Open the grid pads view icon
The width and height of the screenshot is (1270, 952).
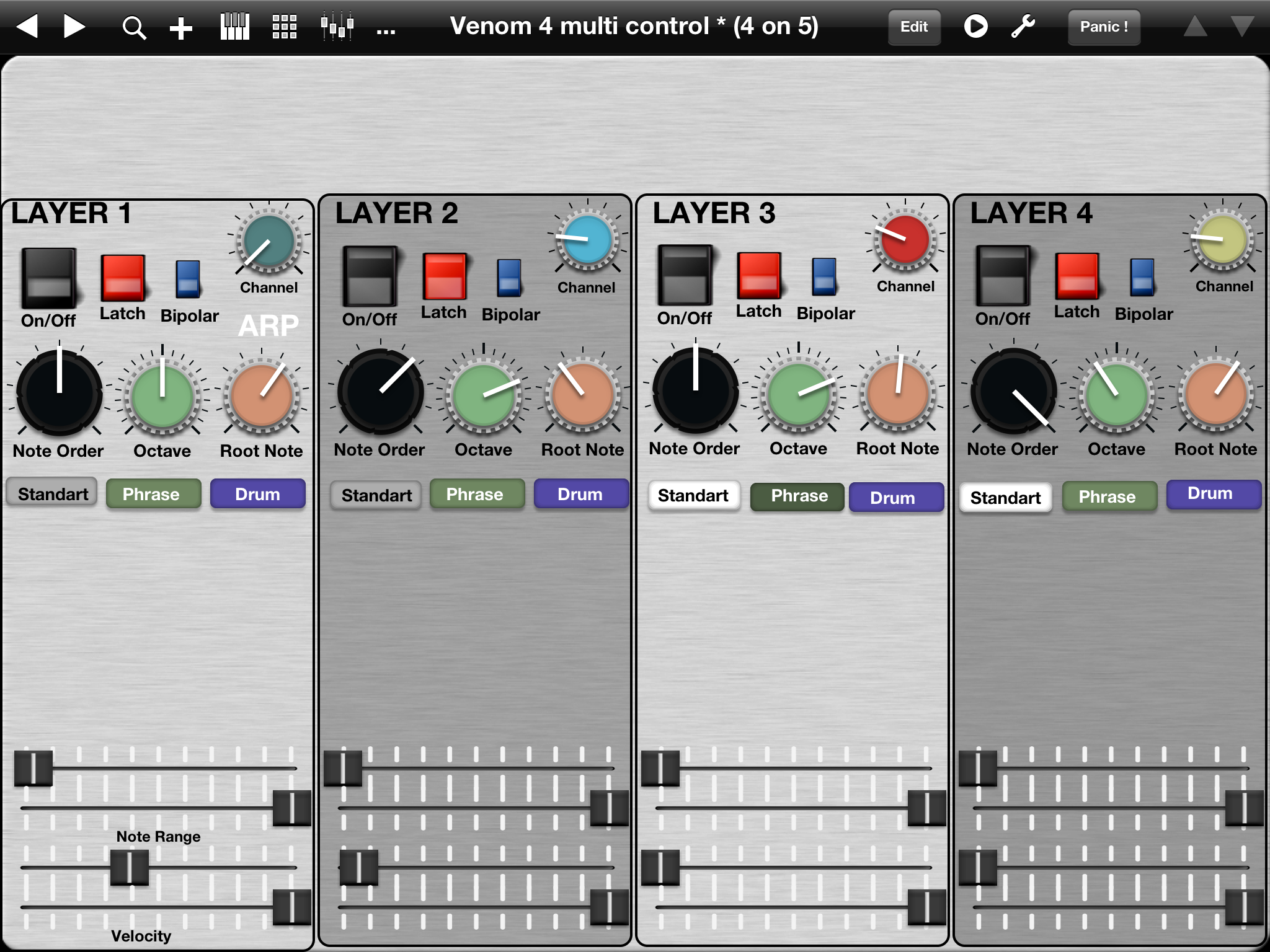[x=285, y=27]
